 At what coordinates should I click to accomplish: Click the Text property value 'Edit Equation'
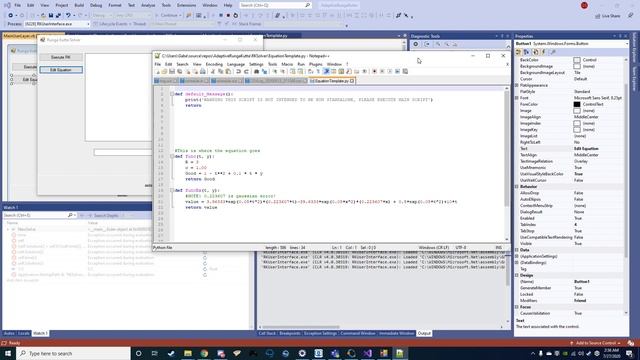tap(586, 149)
